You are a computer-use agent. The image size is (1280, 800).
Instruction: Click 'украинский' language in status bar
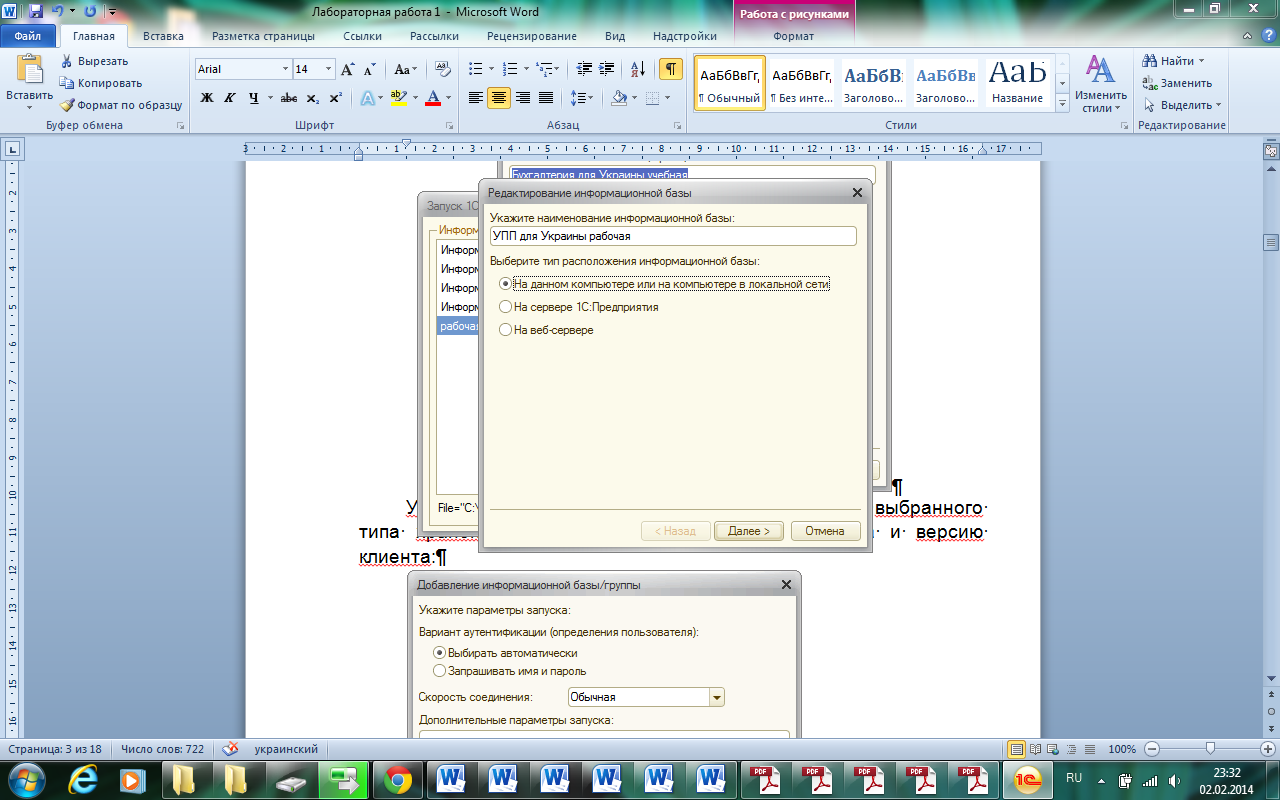coord(286,749)
